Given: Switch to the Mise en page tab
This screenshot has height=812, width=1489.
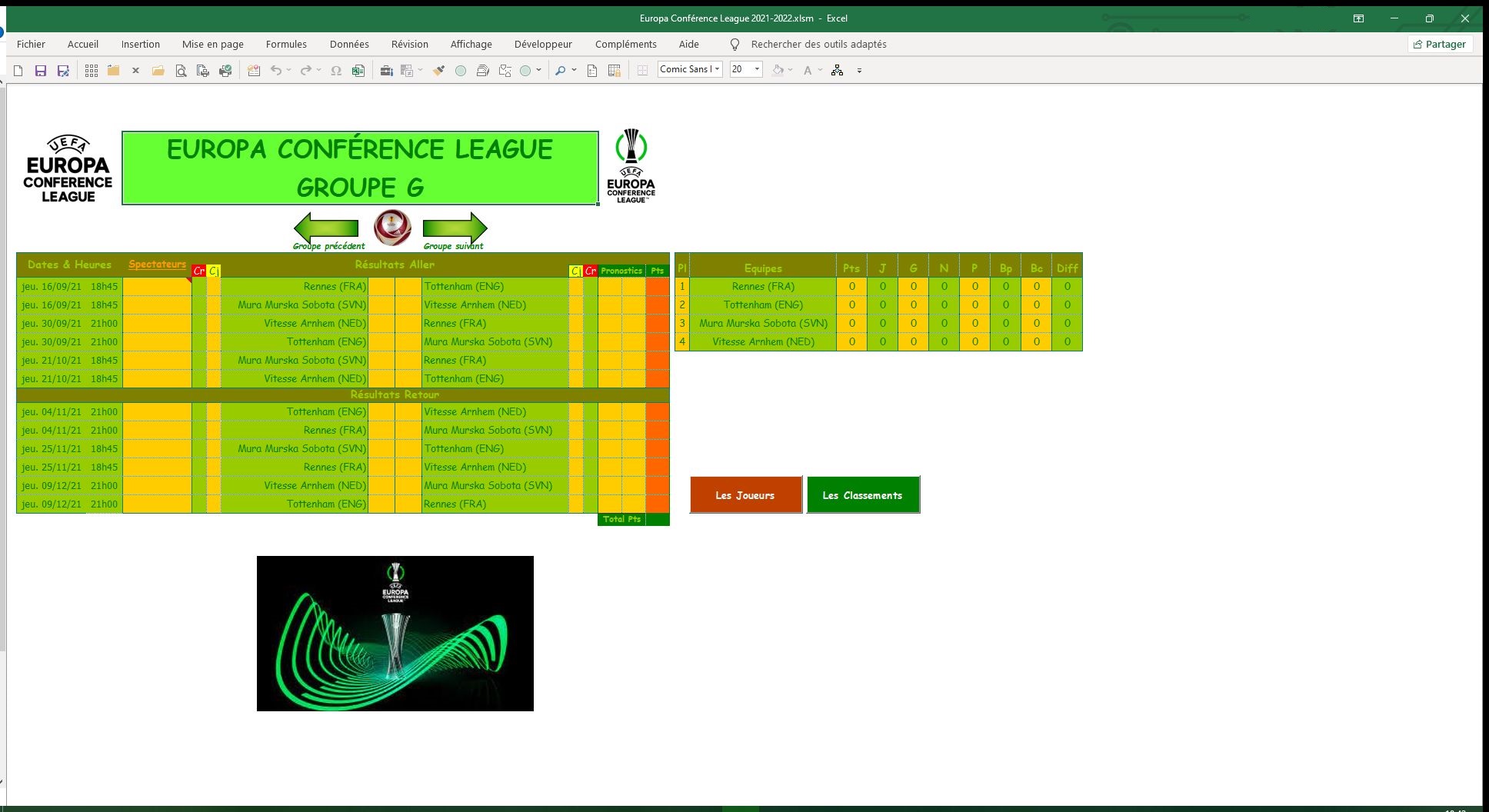Looking at the screenshot, I should [212, 45].
